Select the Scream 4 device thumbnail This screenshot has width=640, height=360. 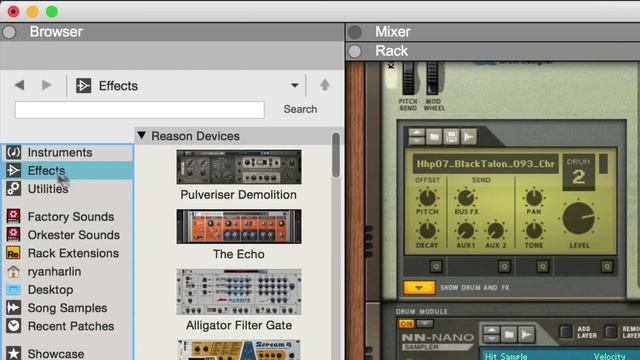[x=239, y=350]
